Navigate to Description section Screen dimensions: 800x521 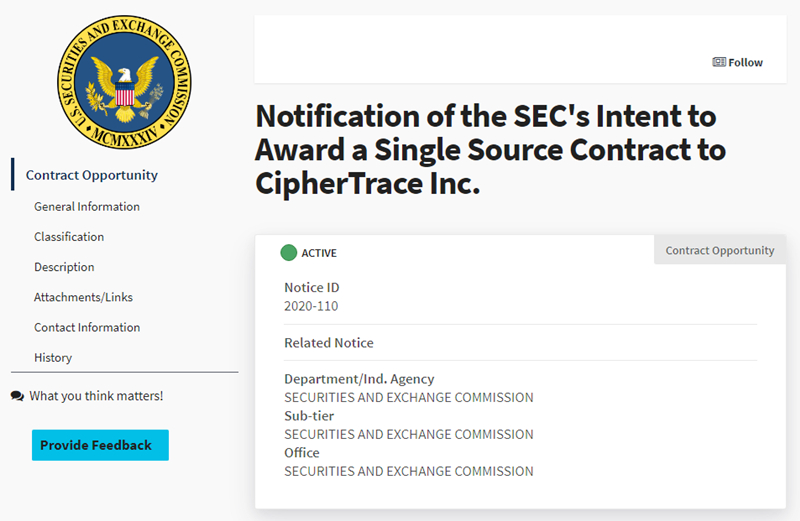pyautogui.click(x=64, y=267)
